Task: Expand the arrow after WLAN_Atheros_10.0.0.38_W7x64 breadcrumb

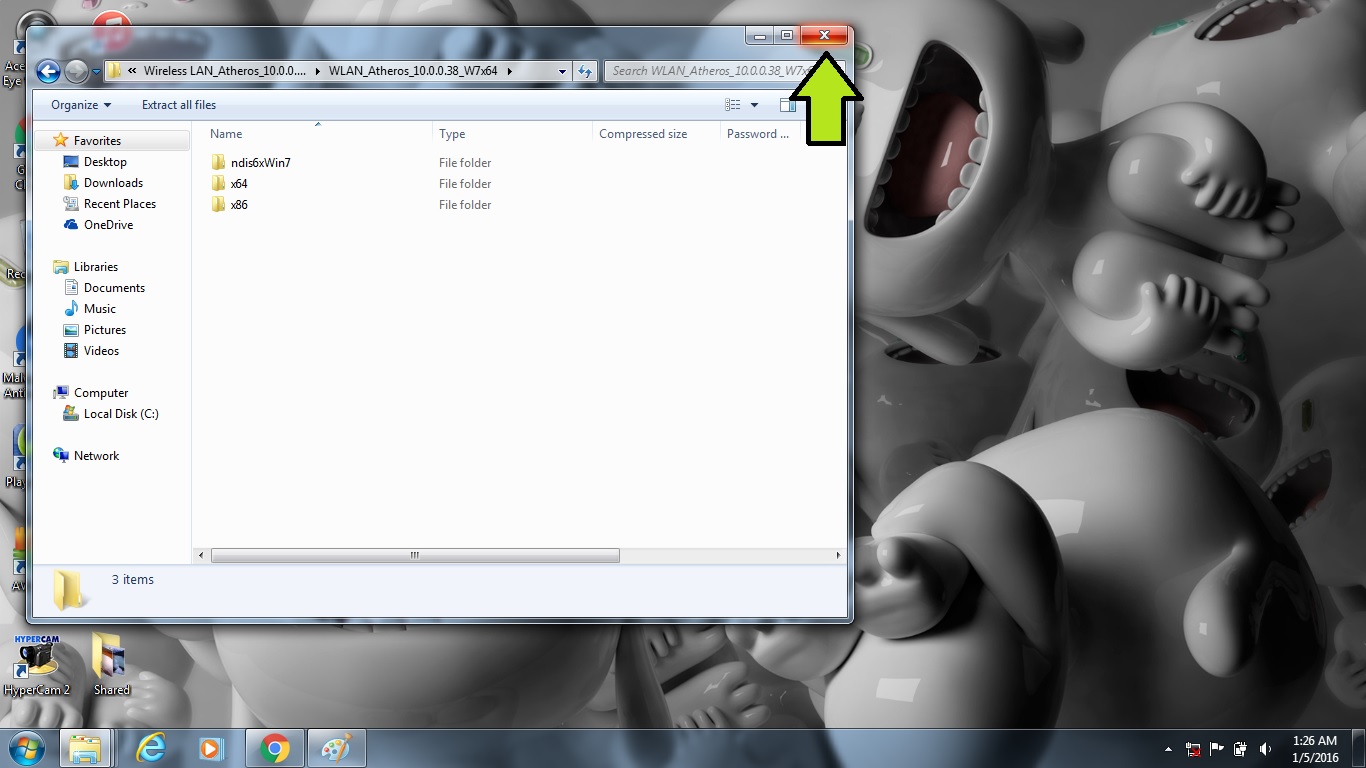Action: 510,71
